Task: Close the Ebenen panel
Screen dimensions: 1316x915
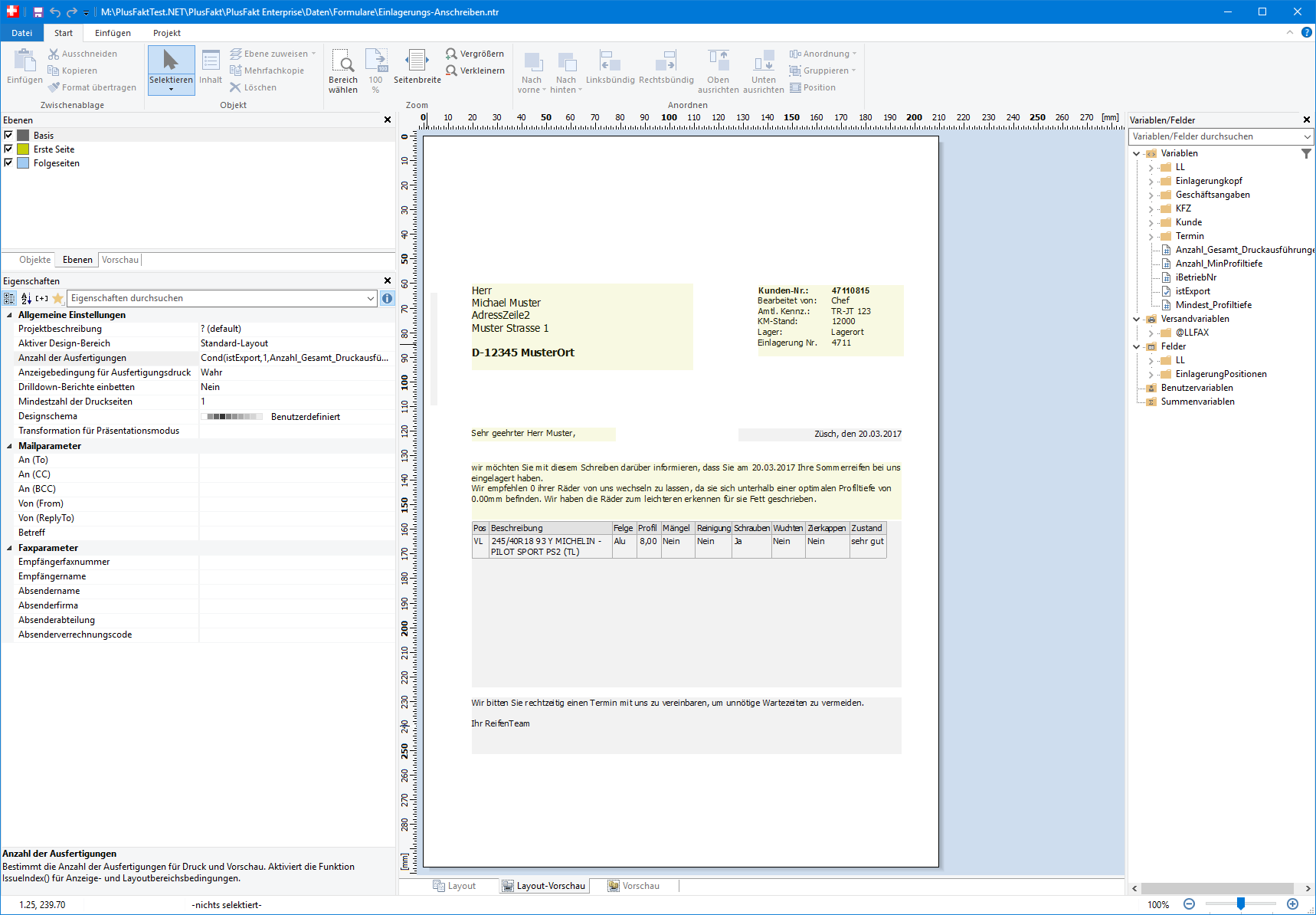Action: click(x=388, y=120)
